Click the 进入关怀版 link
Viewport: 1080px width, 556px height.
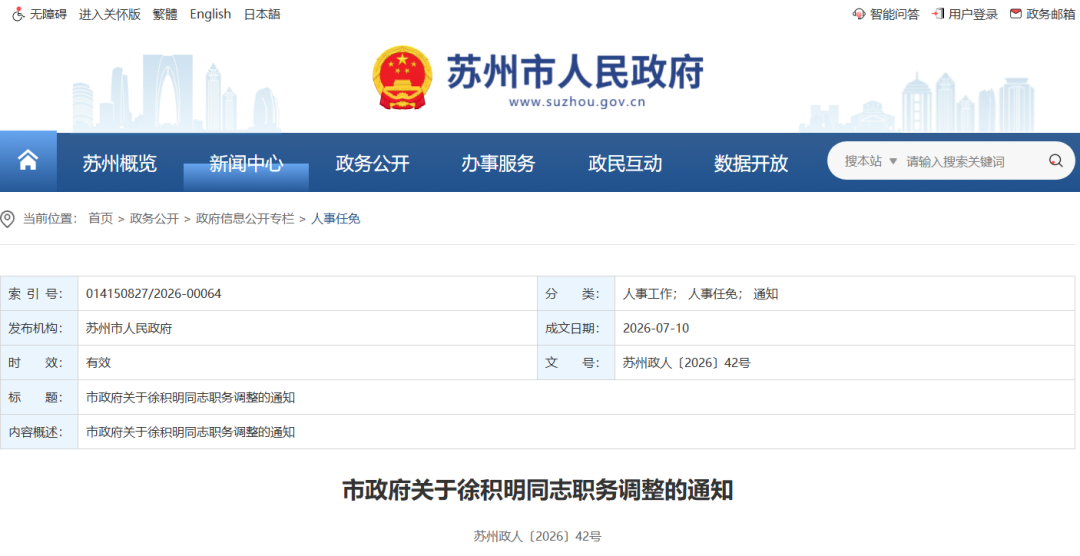point(110,14)
